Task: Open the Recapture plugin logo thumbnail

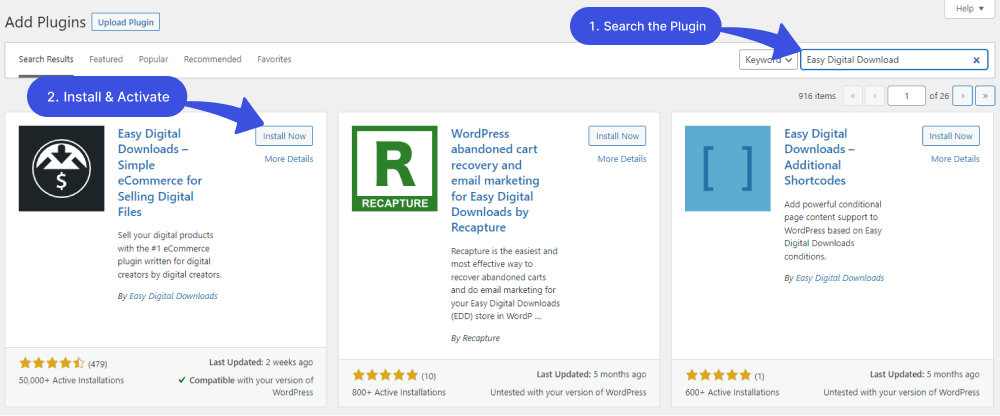Action: pos(395,168)
